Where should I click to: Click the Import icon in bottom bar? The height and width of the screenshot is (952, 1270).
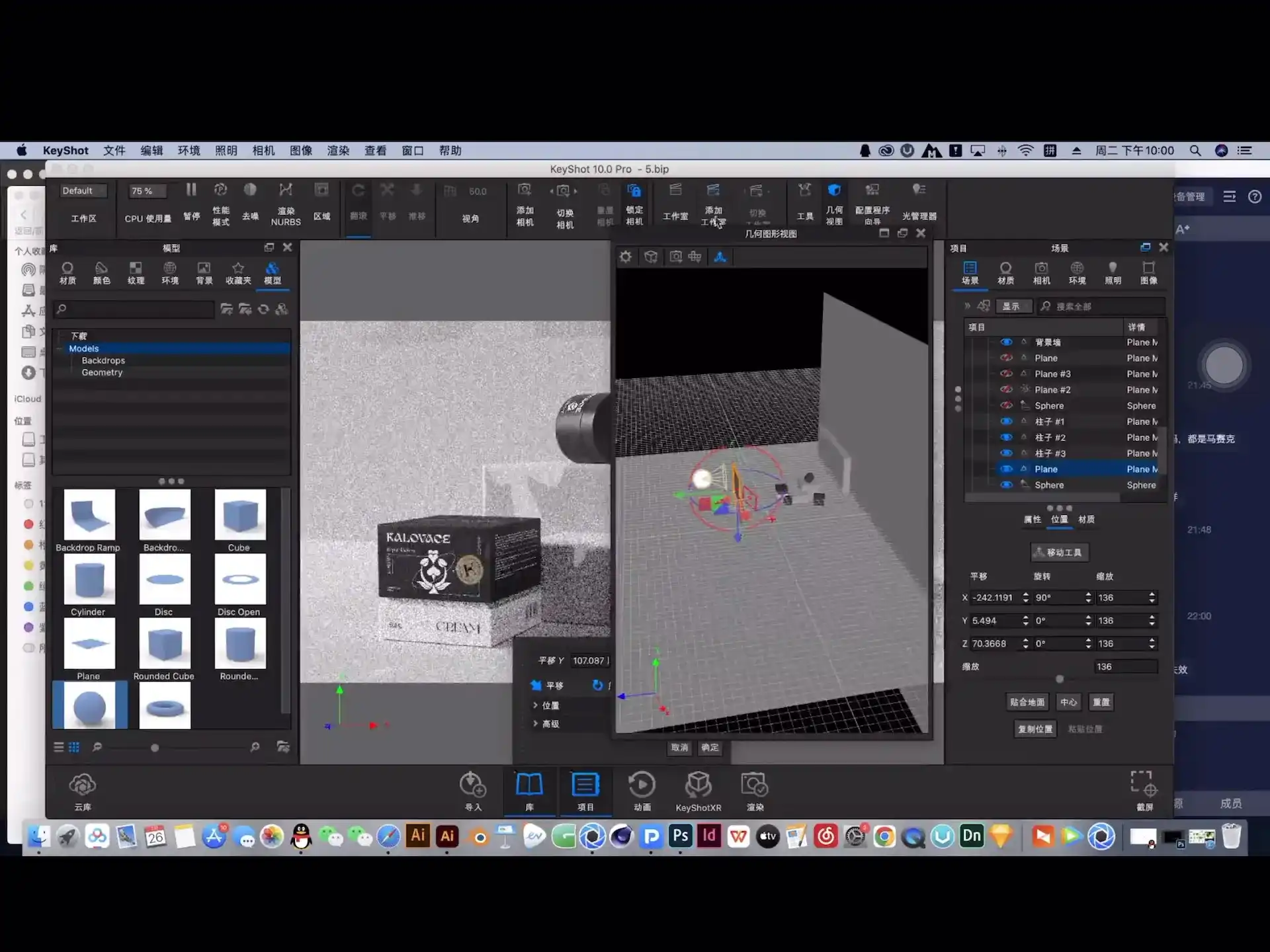click(473, 785)
